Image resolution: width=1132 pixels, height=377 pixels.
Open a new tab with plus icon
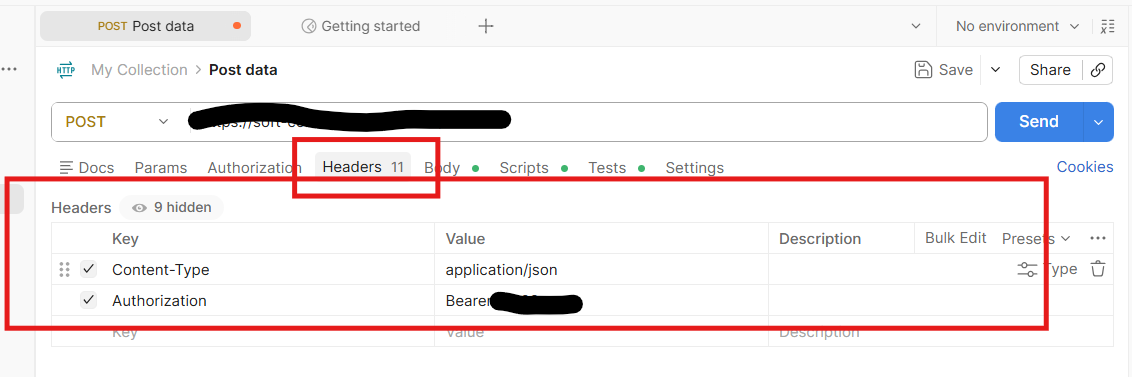click(x=486, y=26)
